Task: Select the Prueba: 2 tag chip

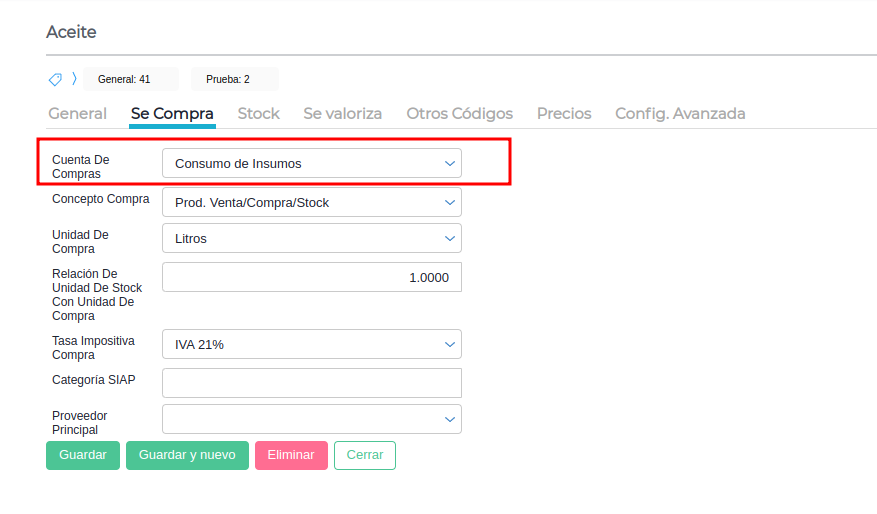Action: (228, 79)
